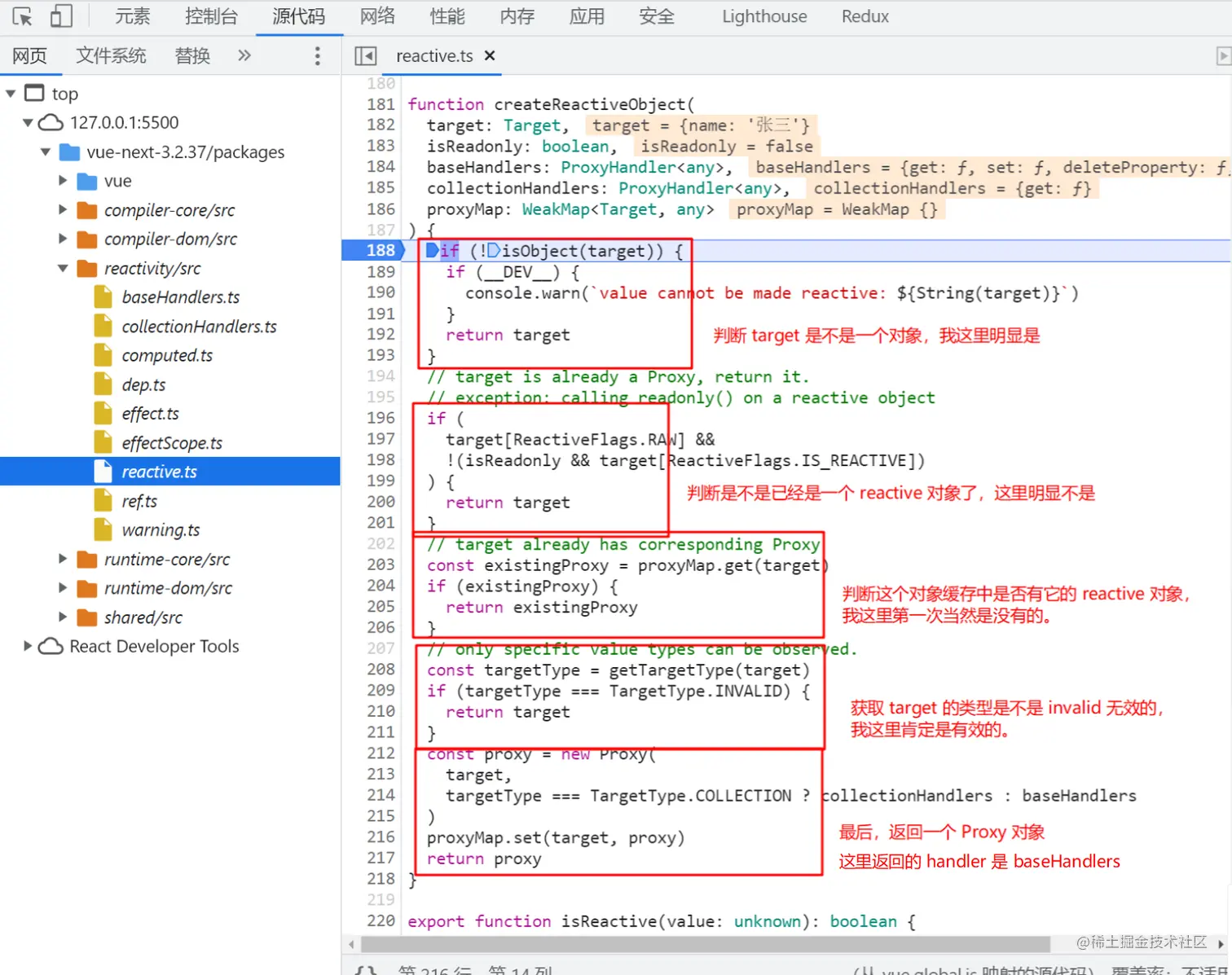This screenshot has width=1232, height=975.
Task: Set a breakpoint on line number 203
Action: pos(381,564)
